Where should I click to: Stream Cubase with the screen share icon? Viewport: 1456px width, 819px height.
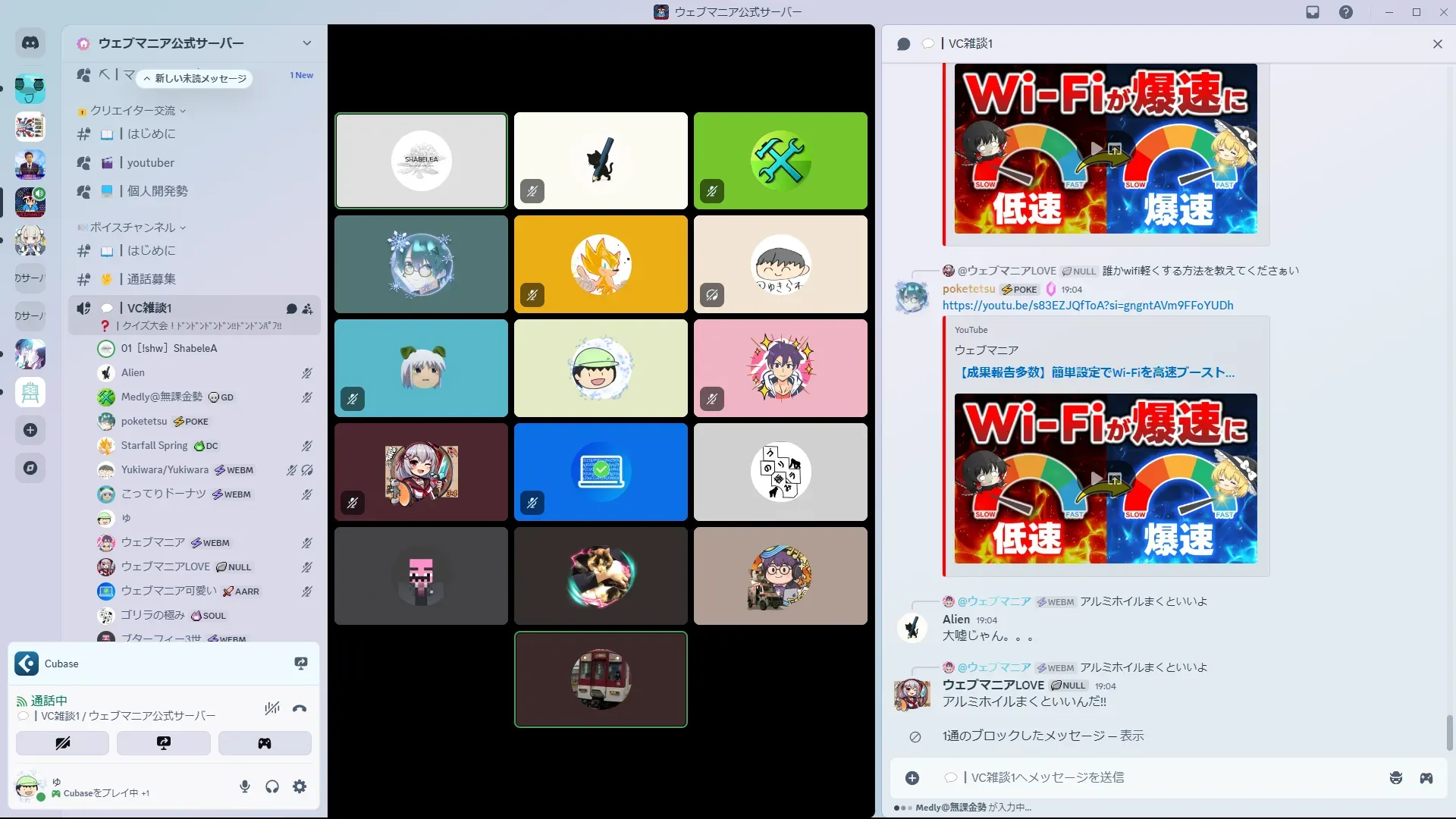click(301, 664)
